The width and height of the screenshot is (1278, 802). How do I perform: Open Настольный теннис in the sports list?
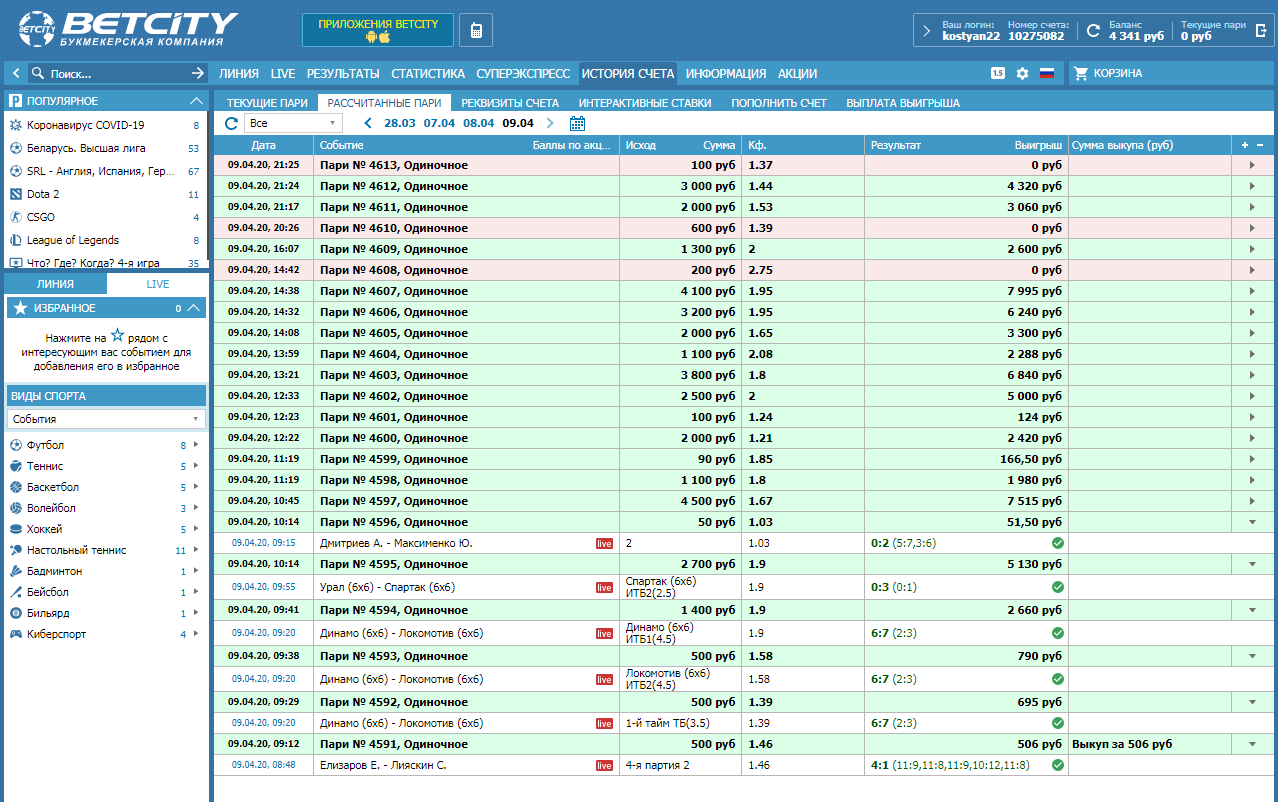tap(77, 550)
